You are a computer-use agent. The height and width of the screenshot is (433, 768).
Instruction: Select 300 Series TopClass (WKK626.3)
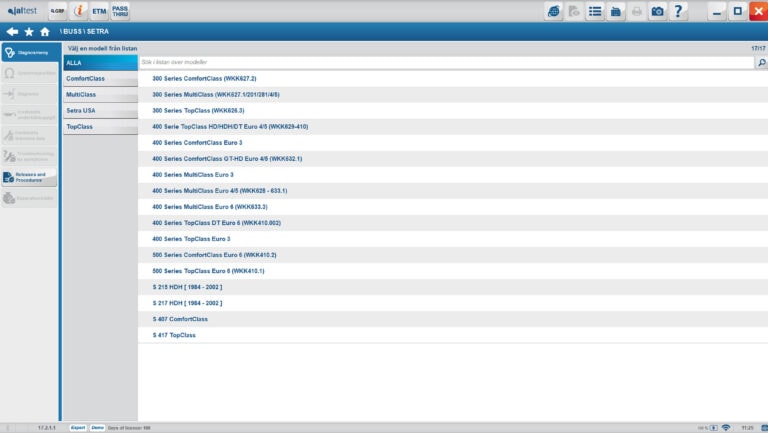(x=453, y=111)
